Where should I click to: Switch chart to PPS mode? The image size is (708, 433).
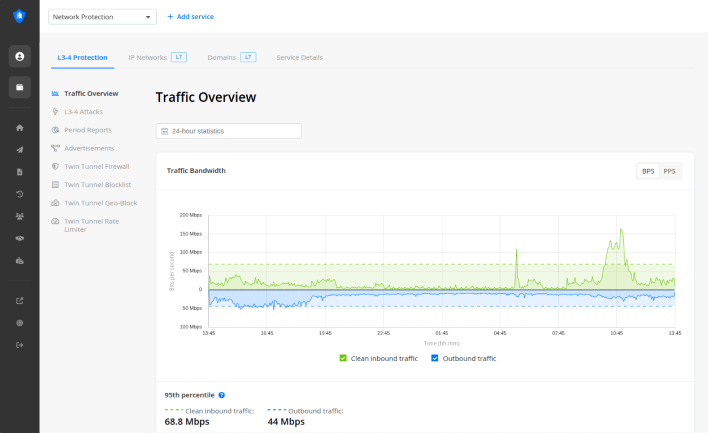[669, 171]
